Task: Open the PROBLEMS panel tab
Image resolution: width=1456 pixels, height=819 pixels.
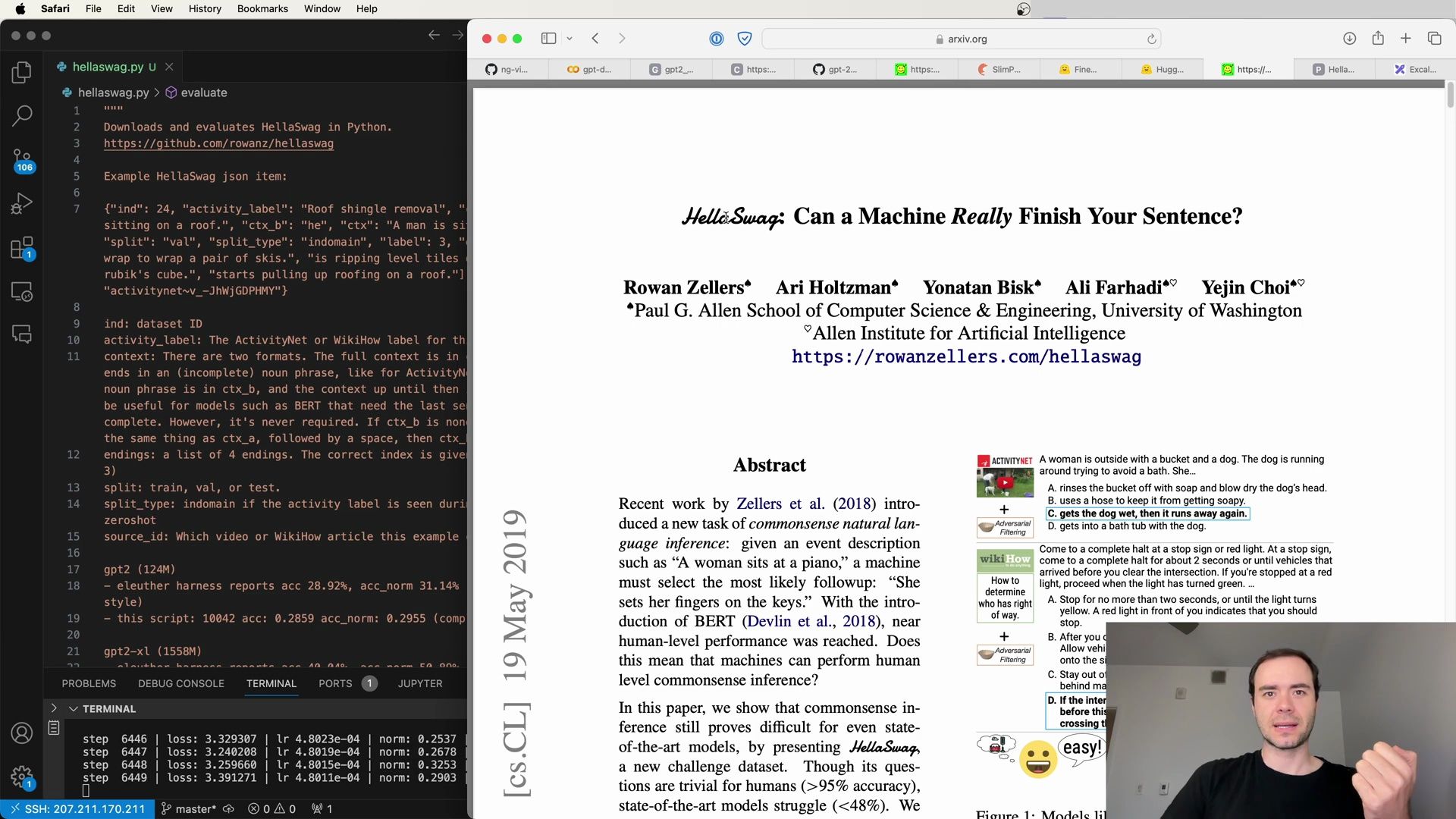Action: [89, 683]
